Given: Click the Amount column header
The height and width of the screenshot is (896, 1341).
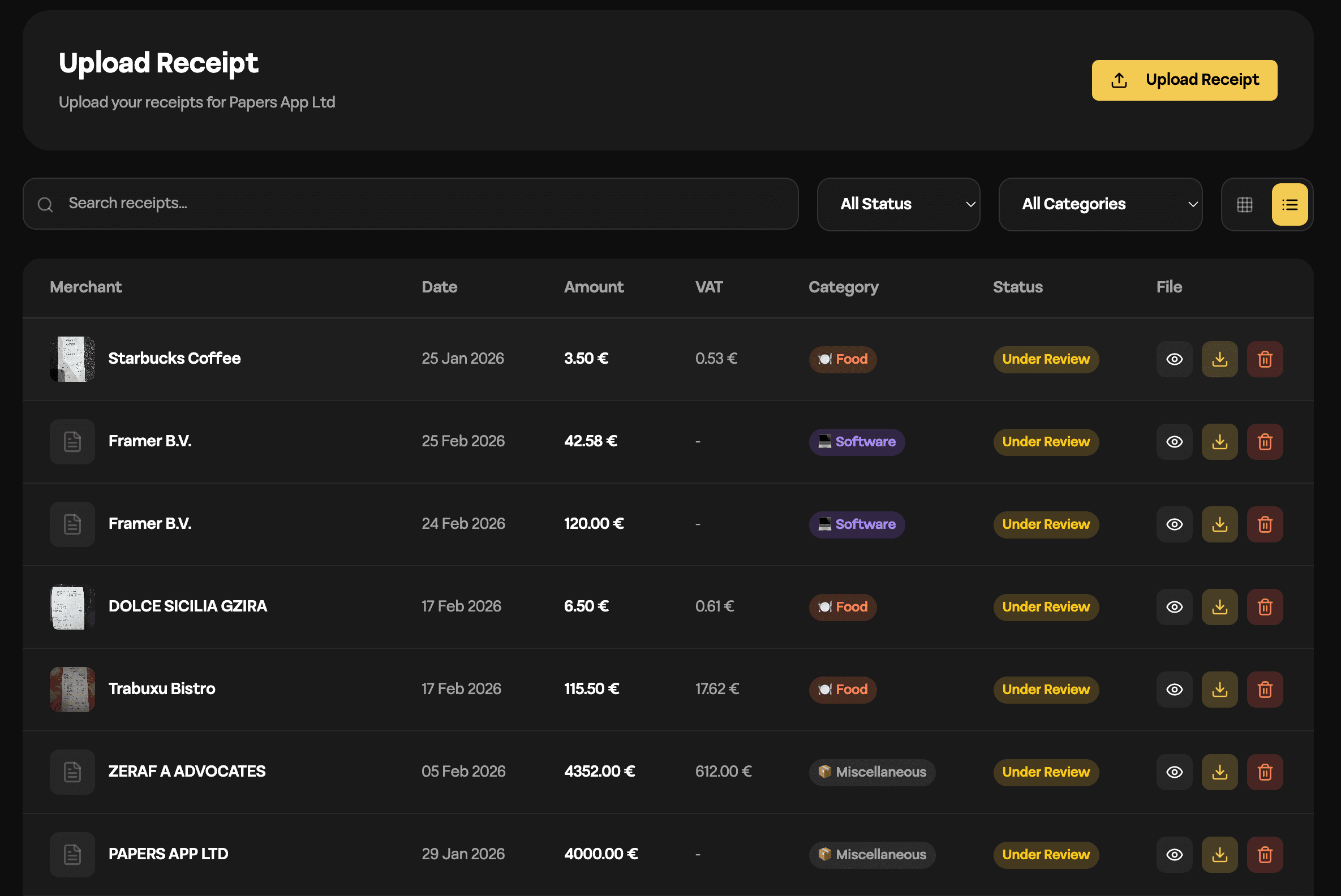Looking at the screenshot, I should point(594,287).
